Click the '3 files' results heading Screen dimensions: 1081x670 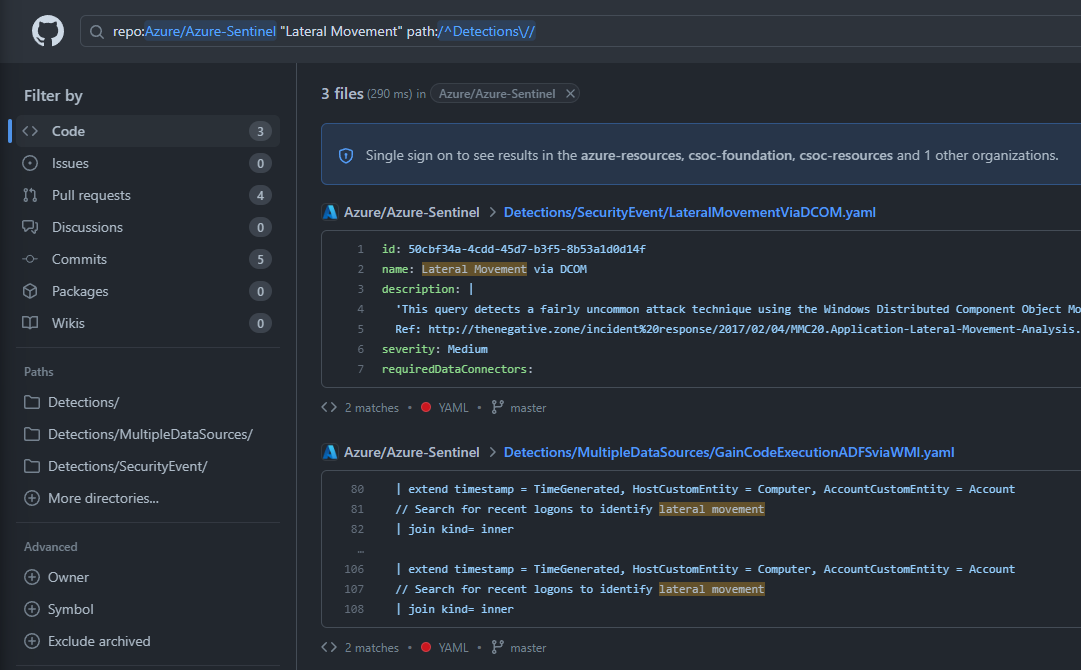click(342, 94)
